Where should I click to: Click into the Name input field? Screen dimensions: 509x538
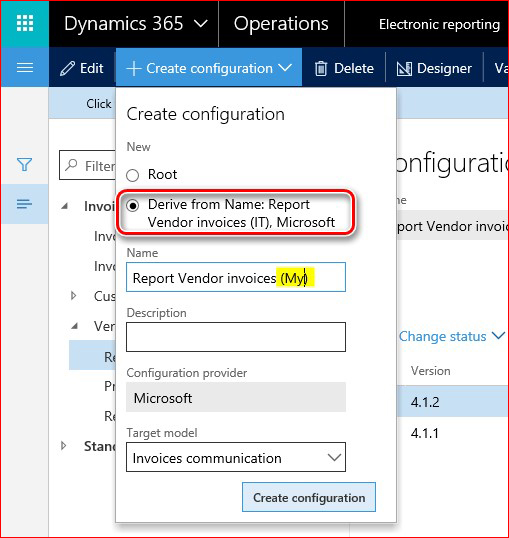click(236, 277)
